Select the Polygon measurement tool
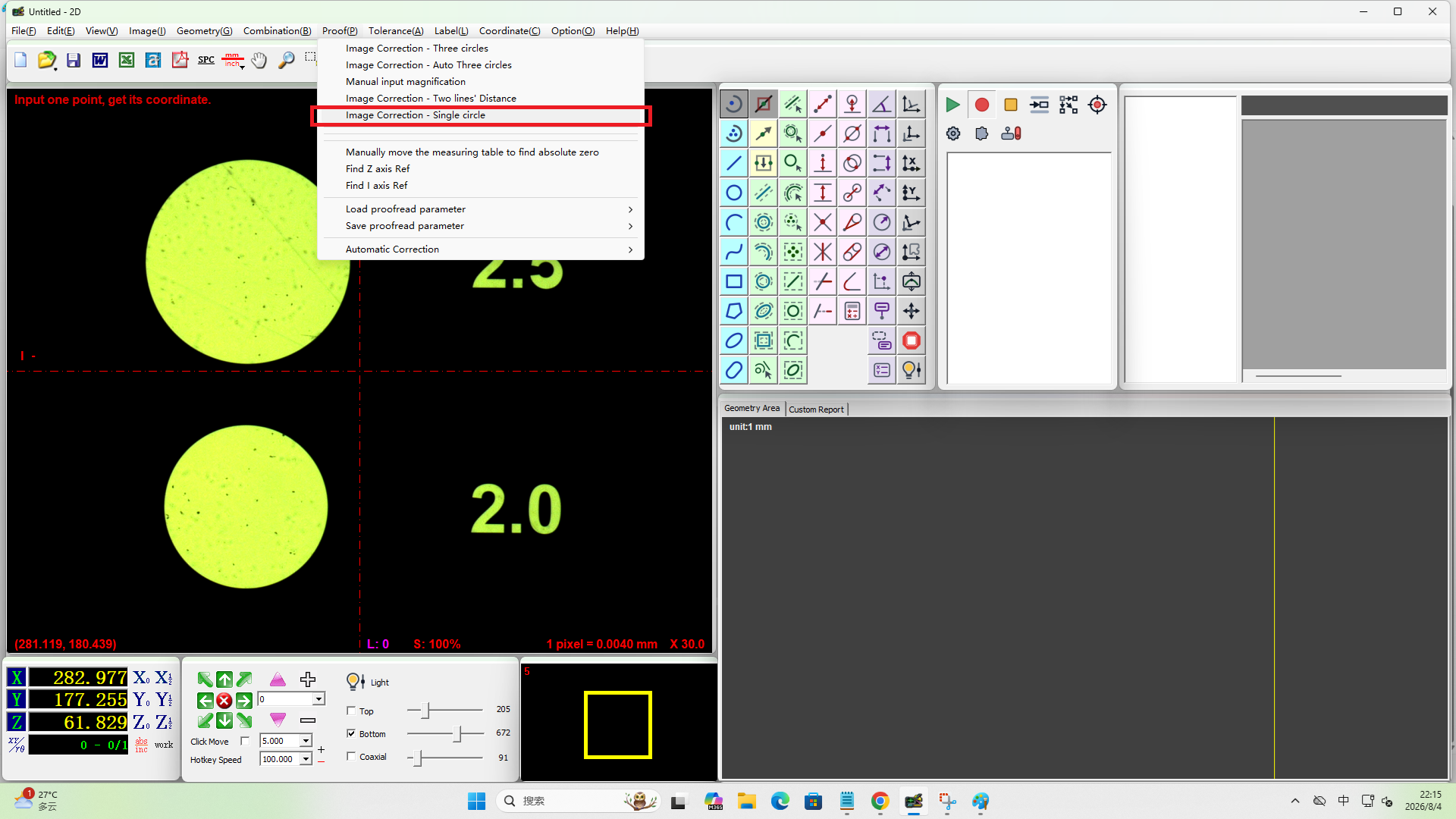The height and width of the screenshot is (819, 1456). pyautogui.click(x=733, y=311)
